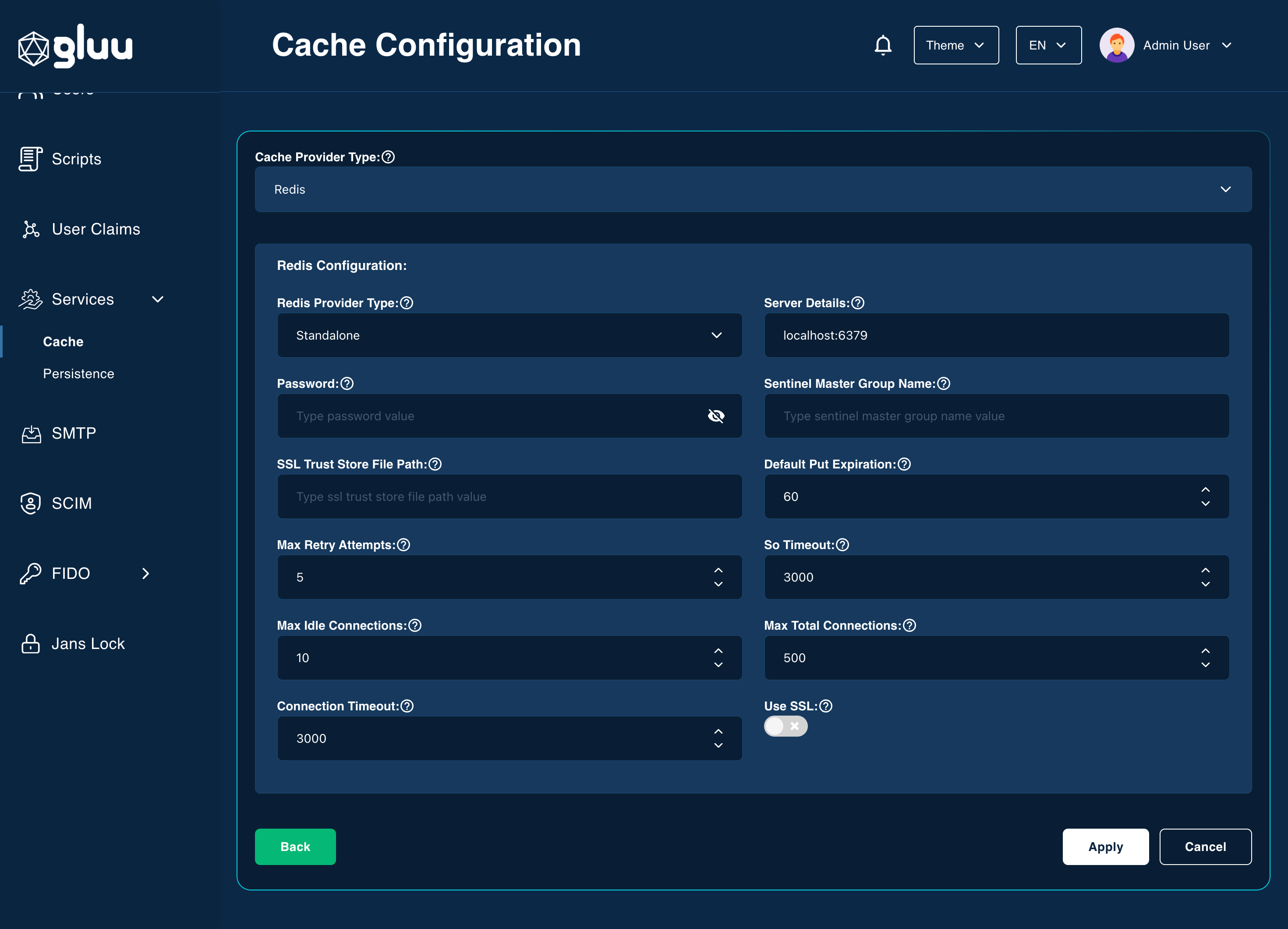Open the Theme dropdown
Image resolution: width=1288 pixels, height=929 pixels.
[x=956, y=45]
